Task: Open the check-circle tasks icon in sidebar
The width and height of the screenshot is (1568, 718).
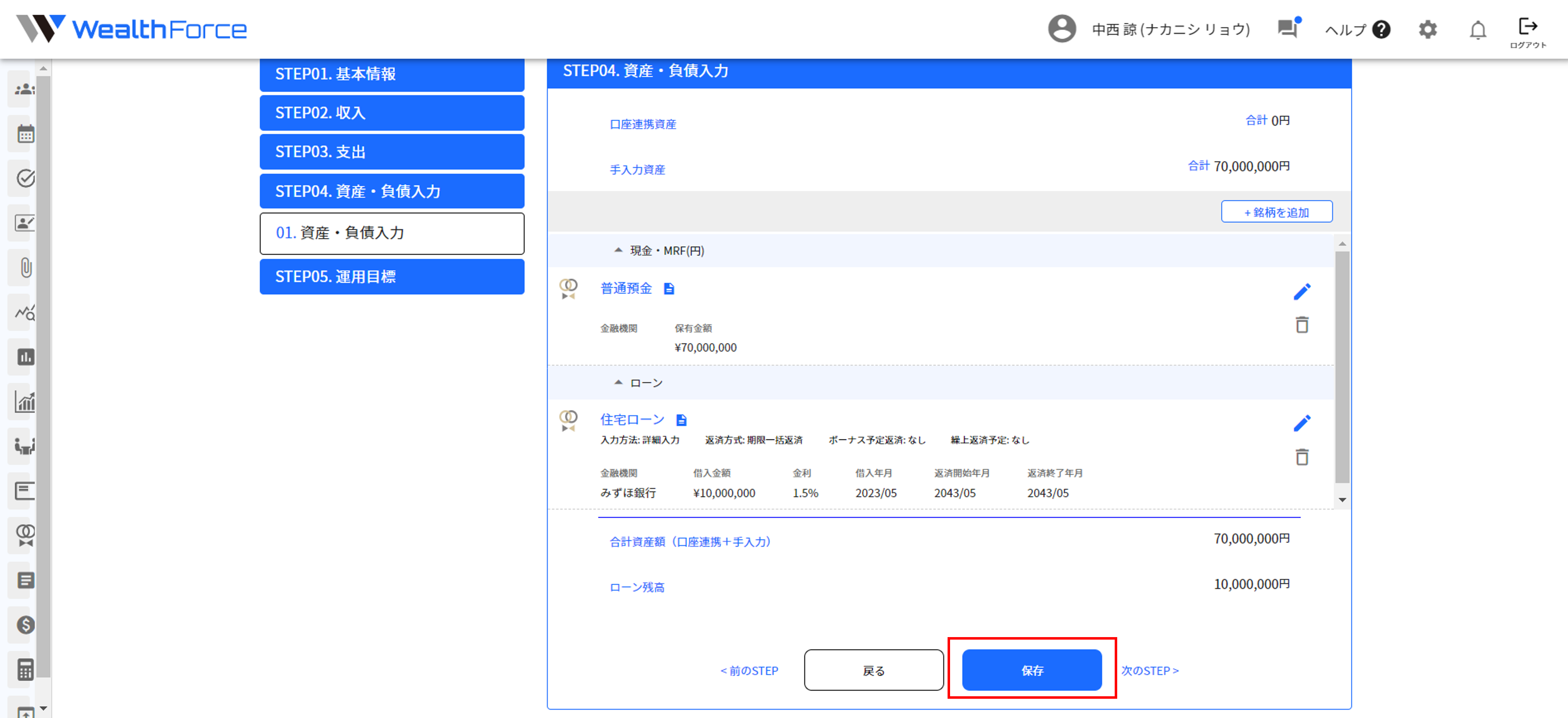Action: (x=25, y=178)
